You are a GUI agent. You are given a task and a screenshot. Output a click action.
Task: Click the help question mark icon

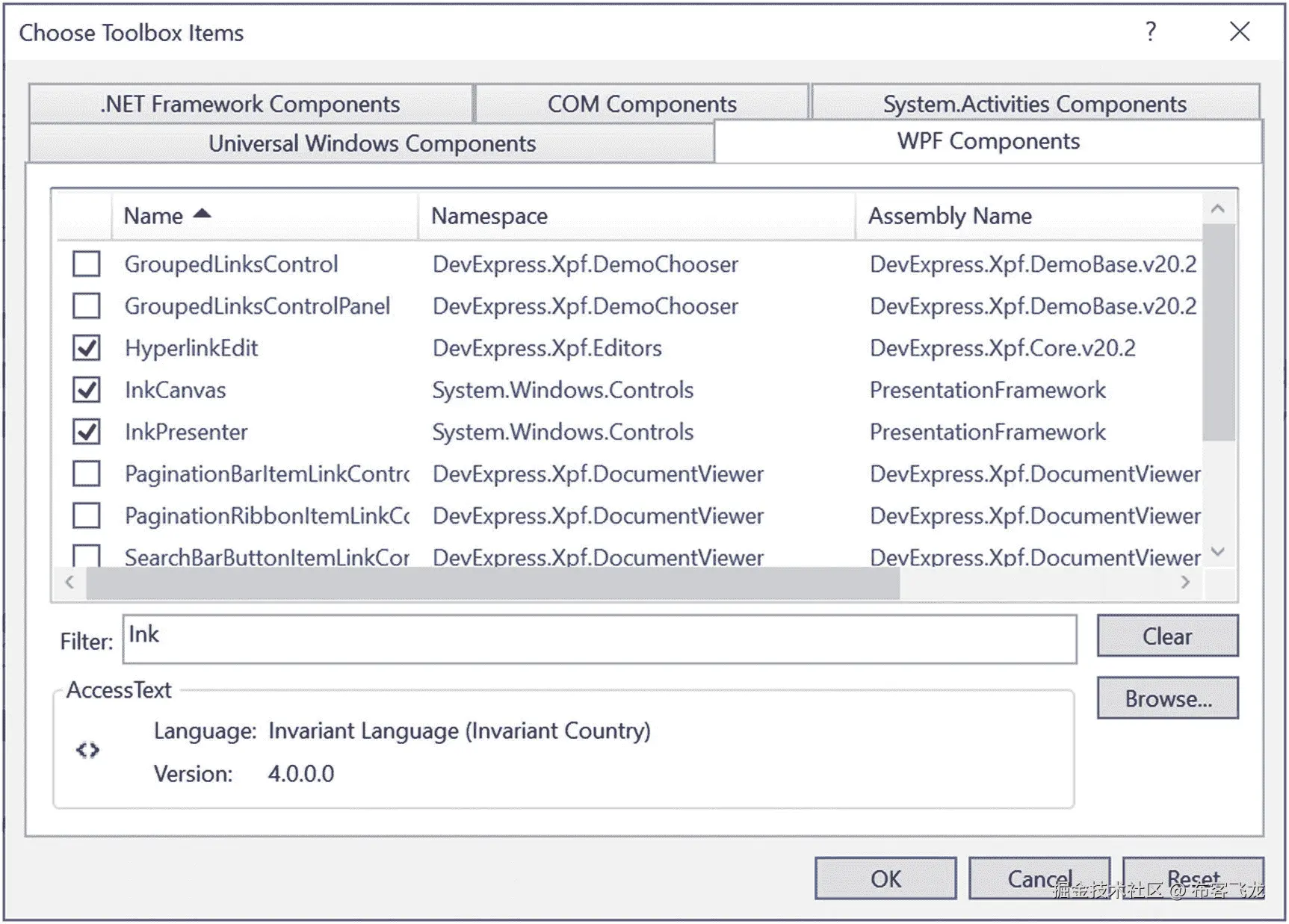click(1151, 31)
